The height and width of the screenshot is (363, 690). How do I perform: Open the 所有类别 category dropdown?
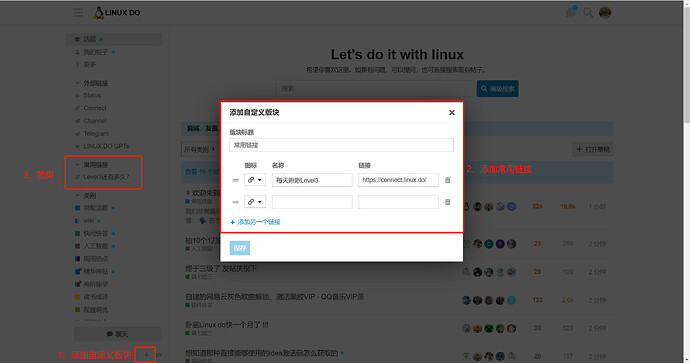(x=199, y=150)
